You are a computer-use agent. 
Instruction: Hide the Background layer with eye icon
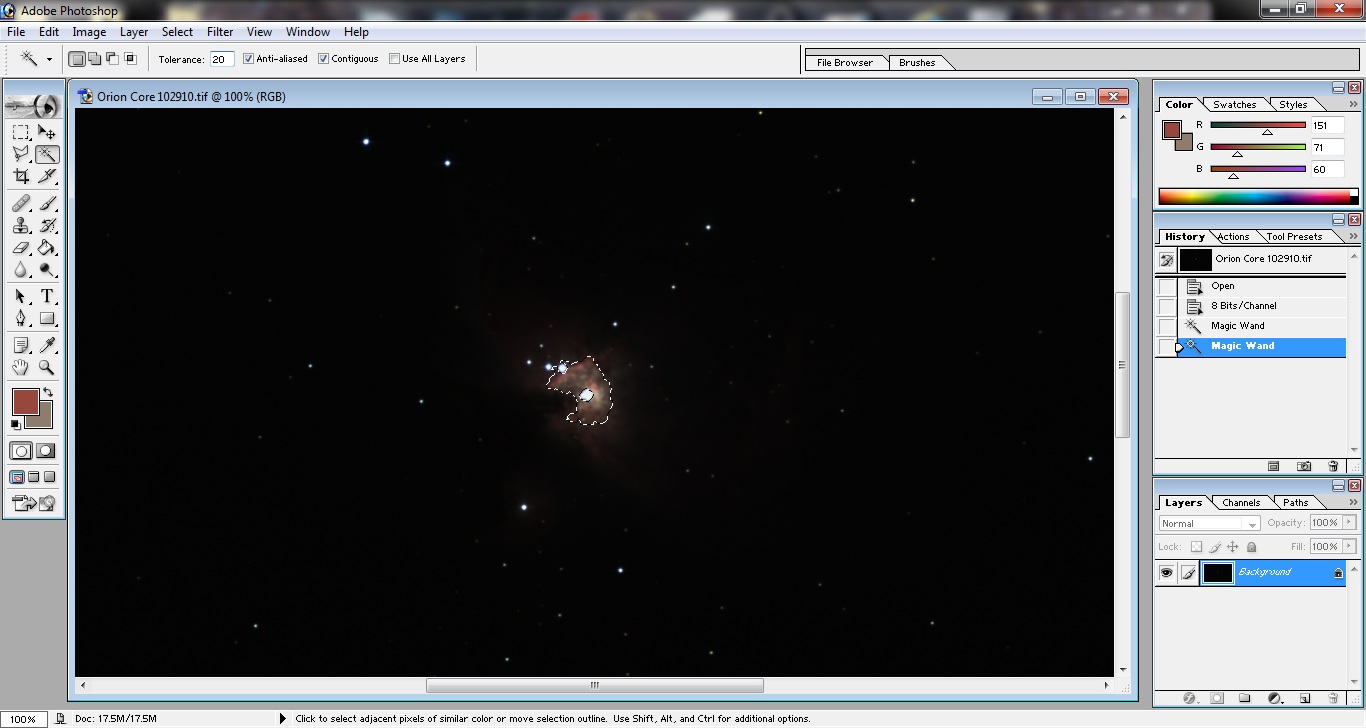(x=1166, y=573)
